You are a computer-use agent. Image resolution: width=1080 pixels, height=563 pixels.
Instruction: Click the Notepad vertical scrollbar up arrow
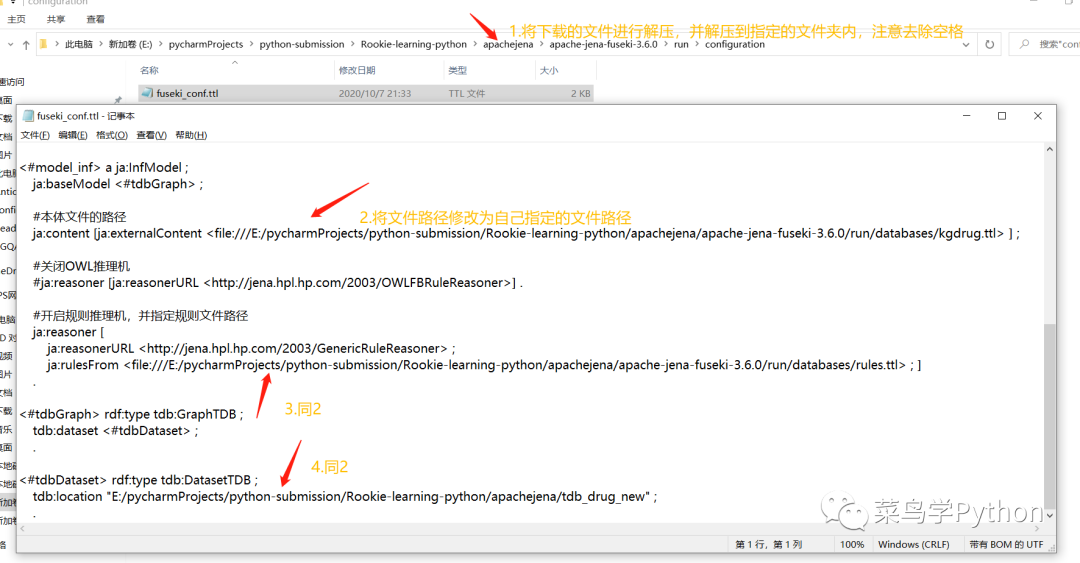[x=1050, y=150]
